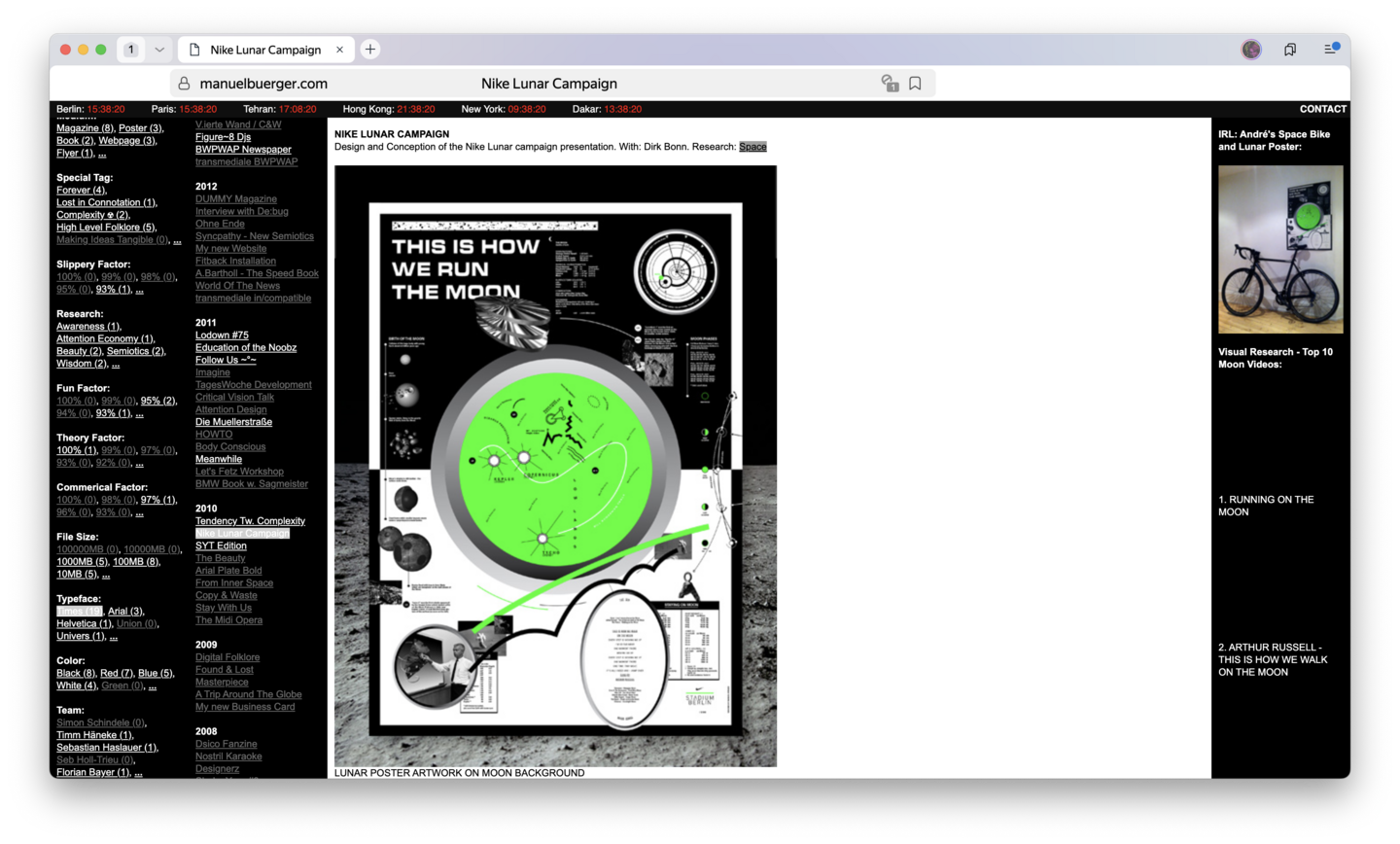Filter file size by 100MB (8)
Screen dimensions: 1400x844
tap(136, 562)
